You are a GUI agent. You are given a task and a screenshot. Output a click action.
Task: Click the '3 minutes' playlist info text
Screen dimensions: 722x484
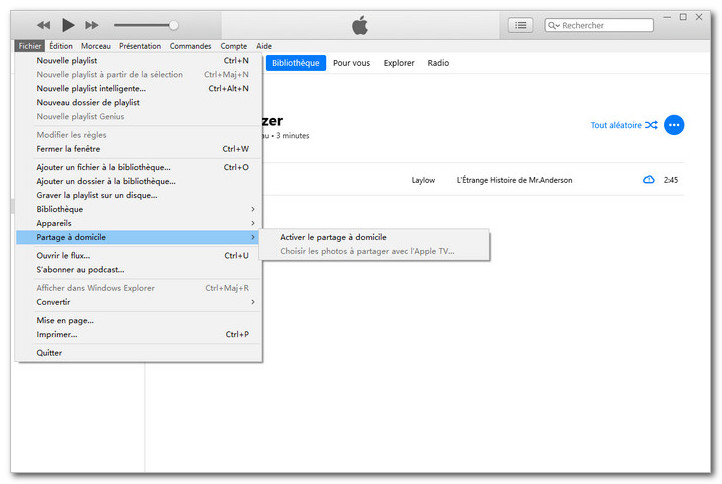coord(292,135)
